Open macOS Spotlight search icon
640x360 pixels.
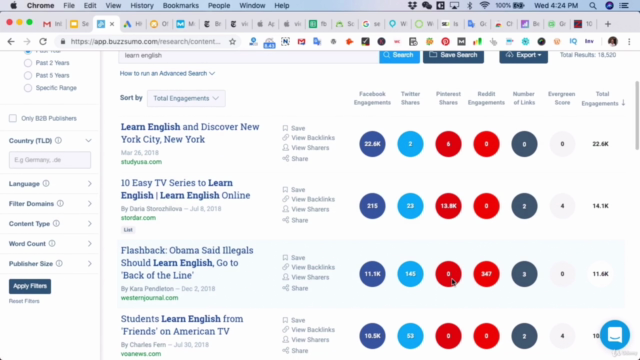click(593, 6)
